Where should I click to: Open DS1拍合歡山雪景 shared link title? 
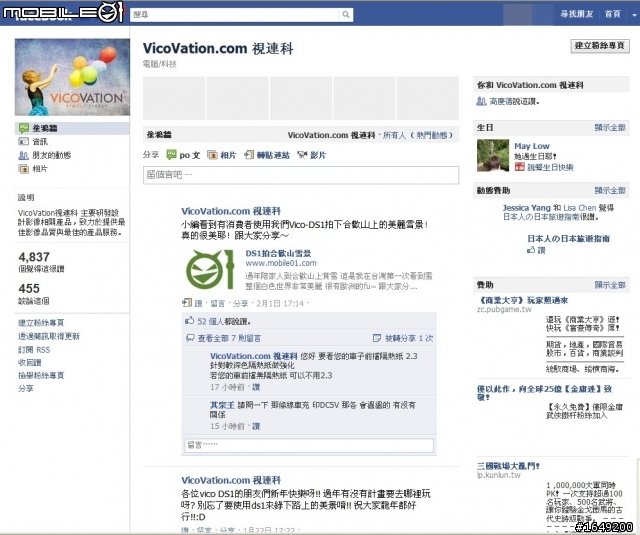pos(278,253)
